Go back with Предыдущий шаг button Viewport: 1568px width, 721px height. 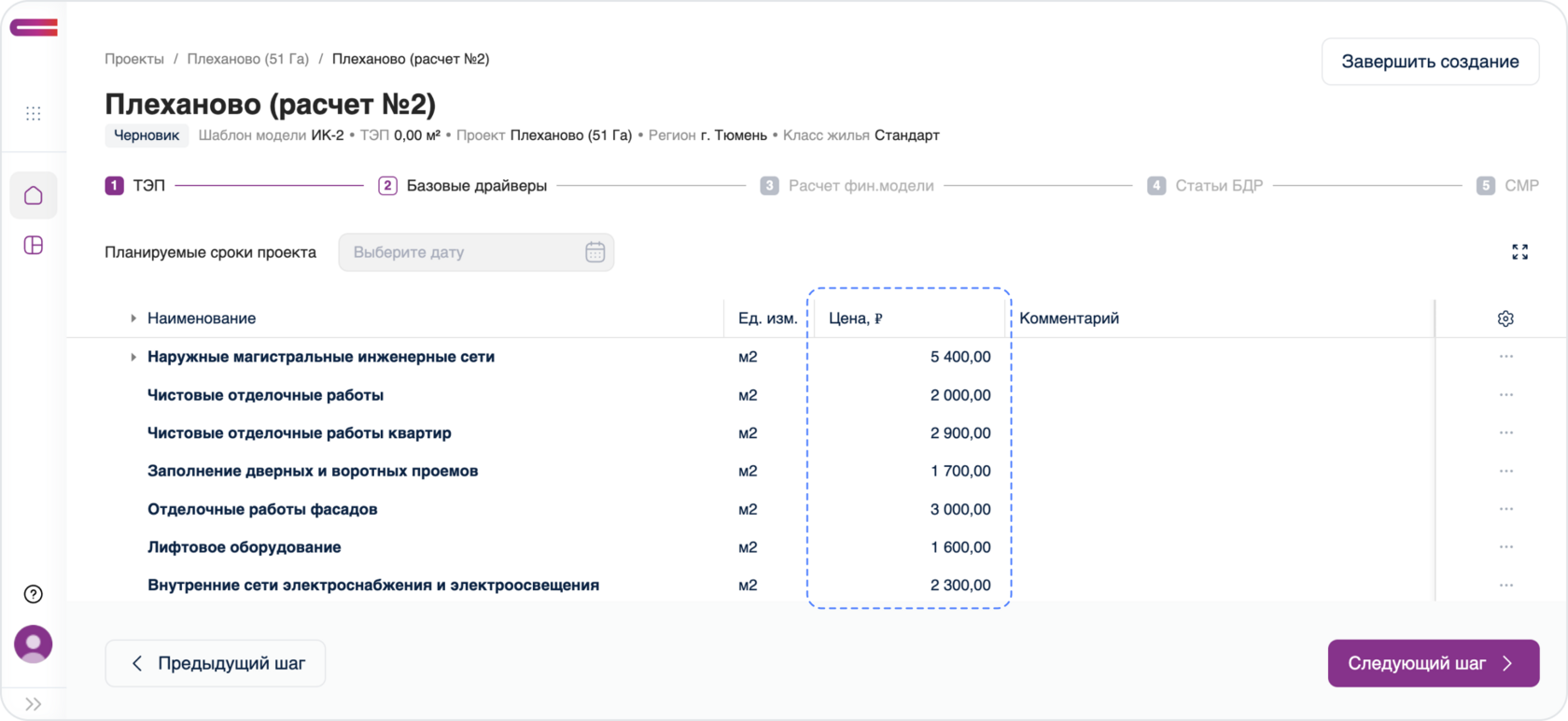[216, 663]
